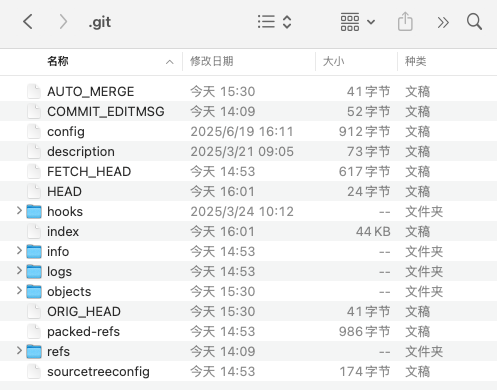Click the packed-refs file icon
Screen dimensions: 497x390
(x=34, y=331)
